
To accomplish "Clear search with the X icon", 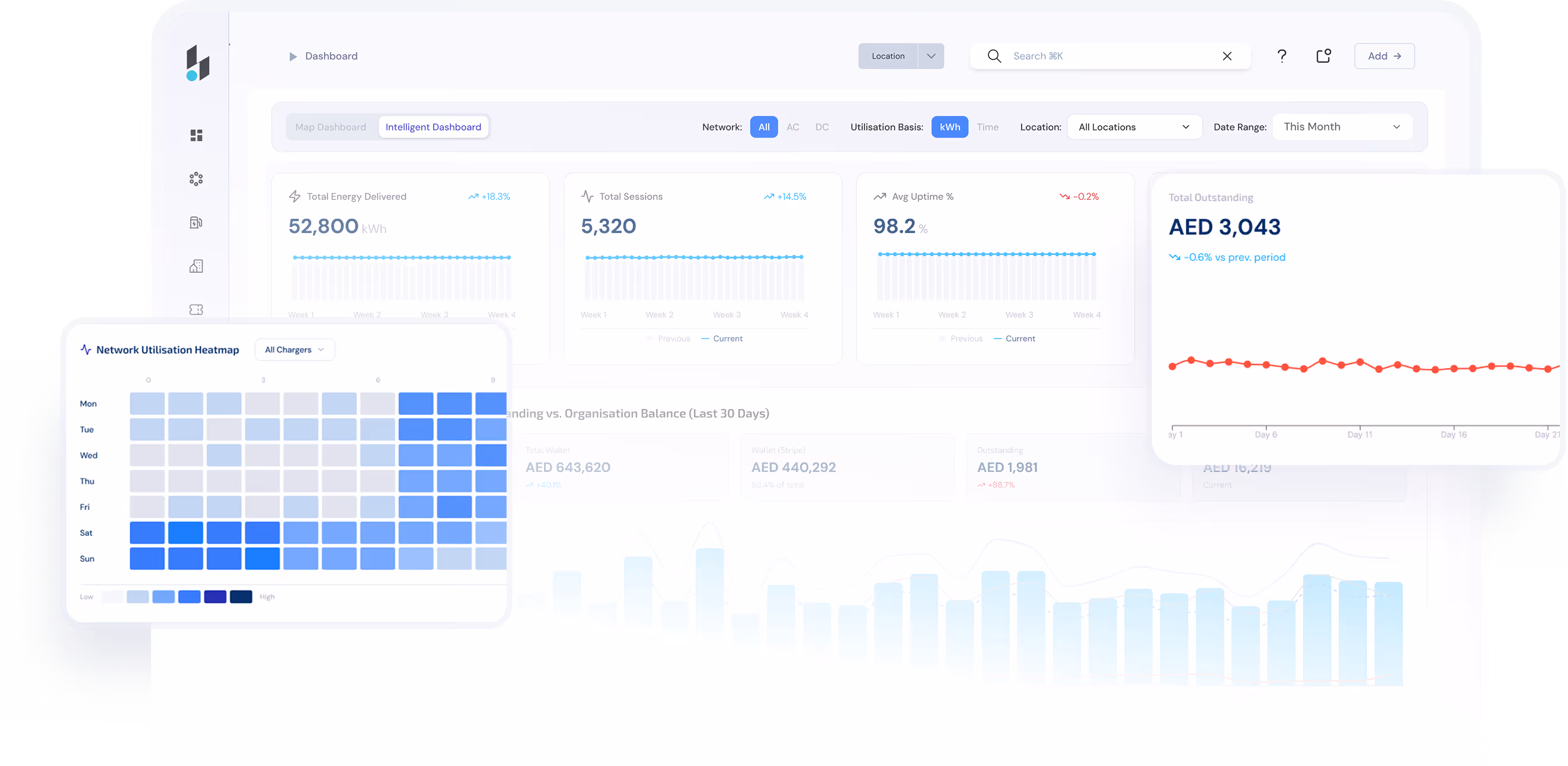I will [x=1227, y=56].
